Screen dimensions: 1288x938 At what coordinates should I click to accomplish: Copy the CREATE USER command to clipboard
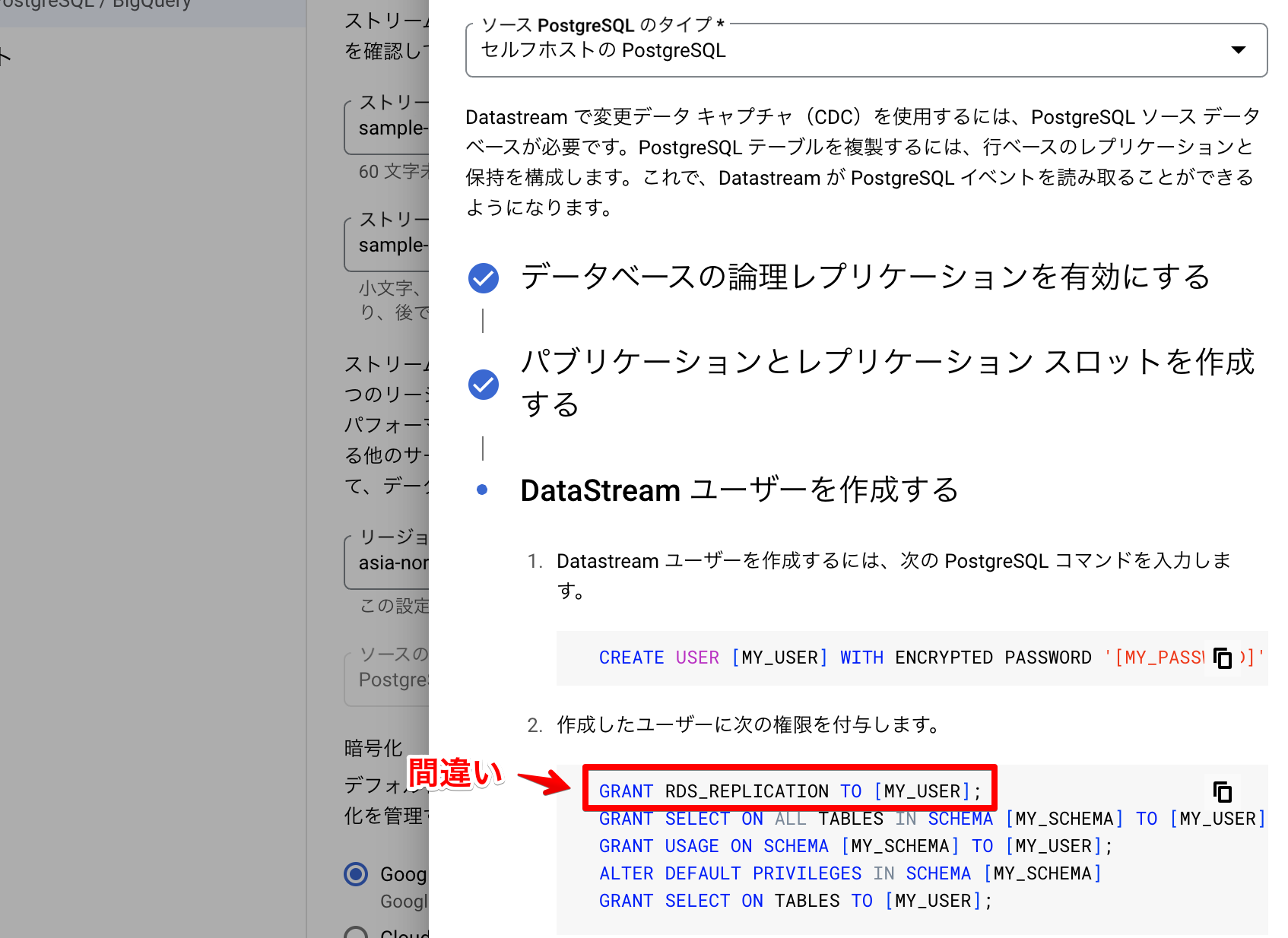(x=1223, y=659)
